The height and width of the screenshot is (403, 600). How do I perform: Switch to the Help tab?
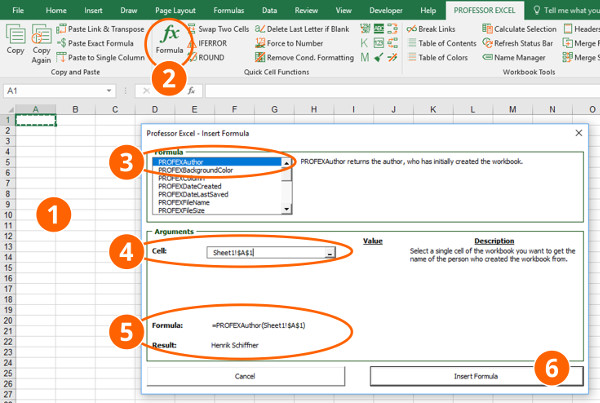click(x=428, y=10)
